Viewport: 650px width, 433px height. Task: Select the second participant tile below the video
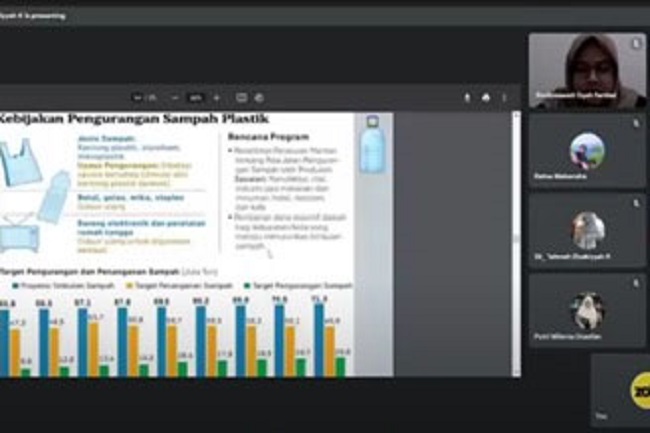pyautogui.click(x=587, y=151)
